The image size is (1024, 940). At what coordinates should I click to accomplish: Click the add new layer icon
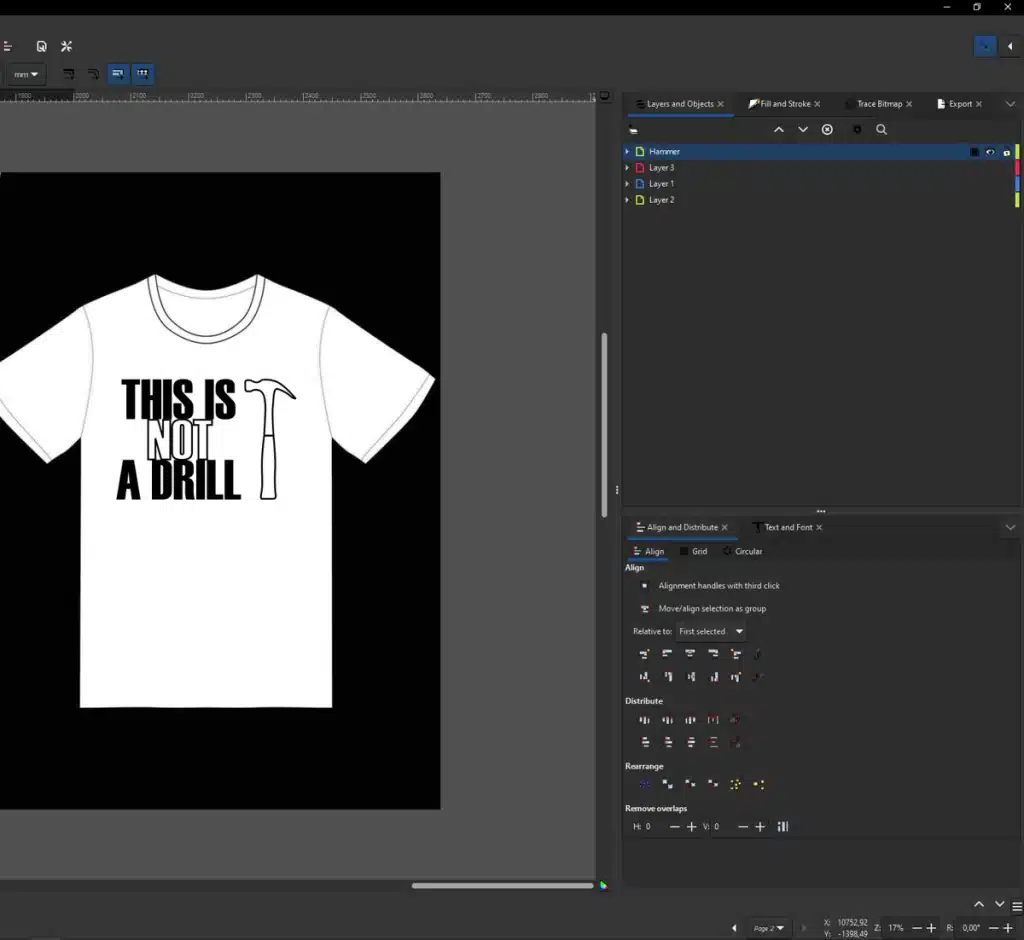click(x=633, y=130)
